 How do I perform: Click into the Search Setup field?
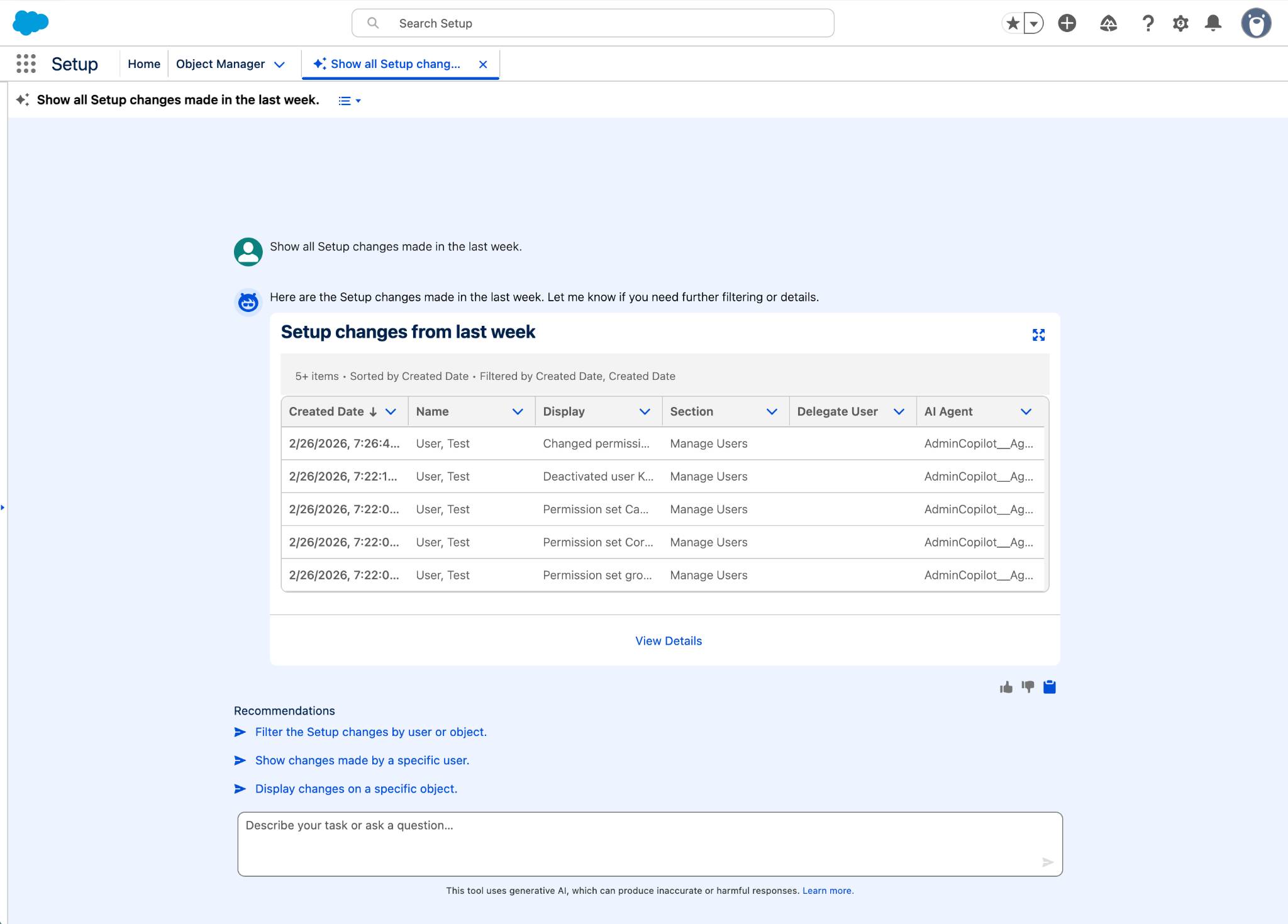pyautogui.click(x=592, y=23)
